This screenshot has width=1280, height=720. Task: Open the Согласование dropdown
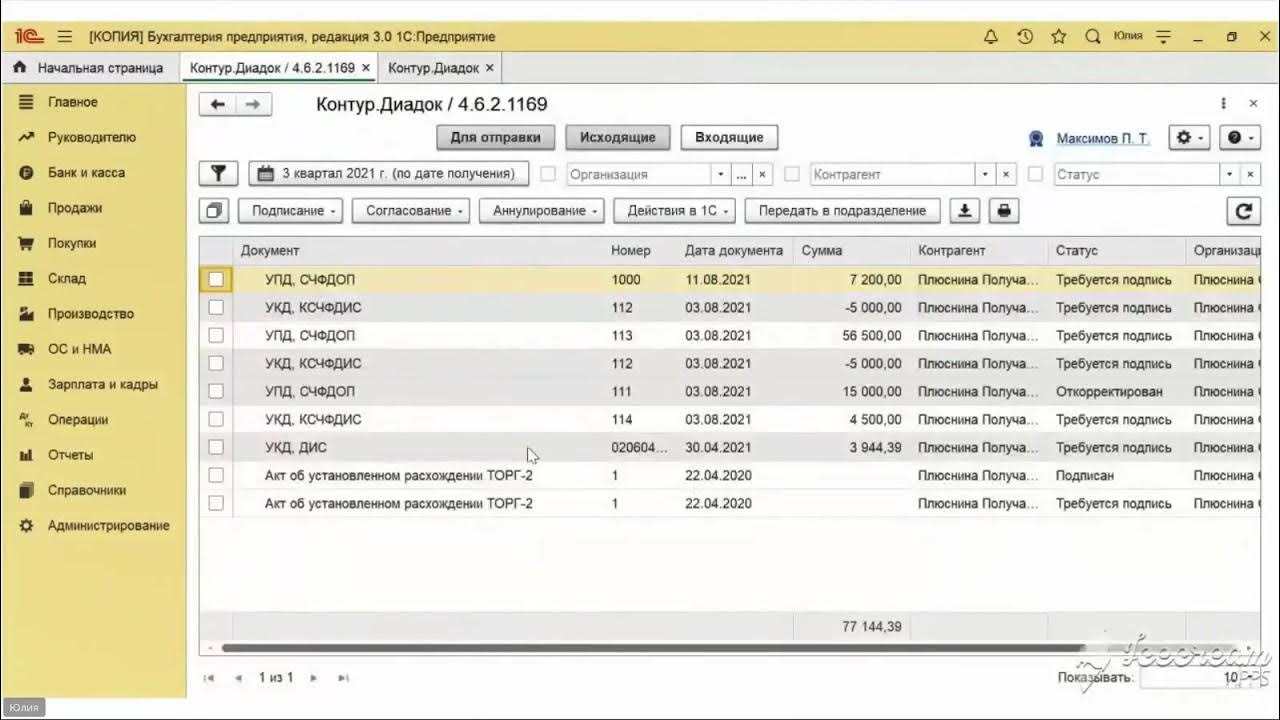411,211
